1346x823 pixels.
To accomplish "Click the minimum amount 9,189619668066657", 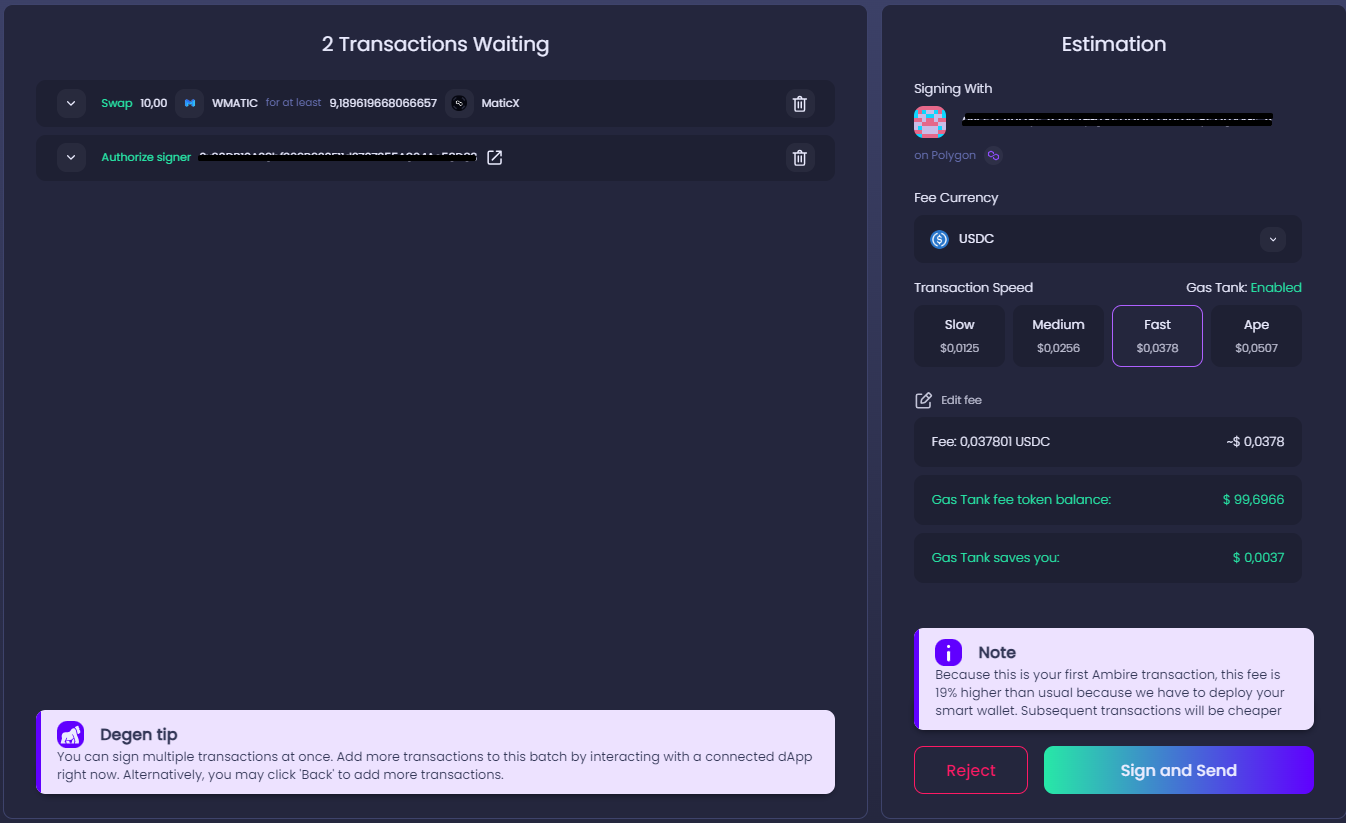I will [x=383, y=103].
